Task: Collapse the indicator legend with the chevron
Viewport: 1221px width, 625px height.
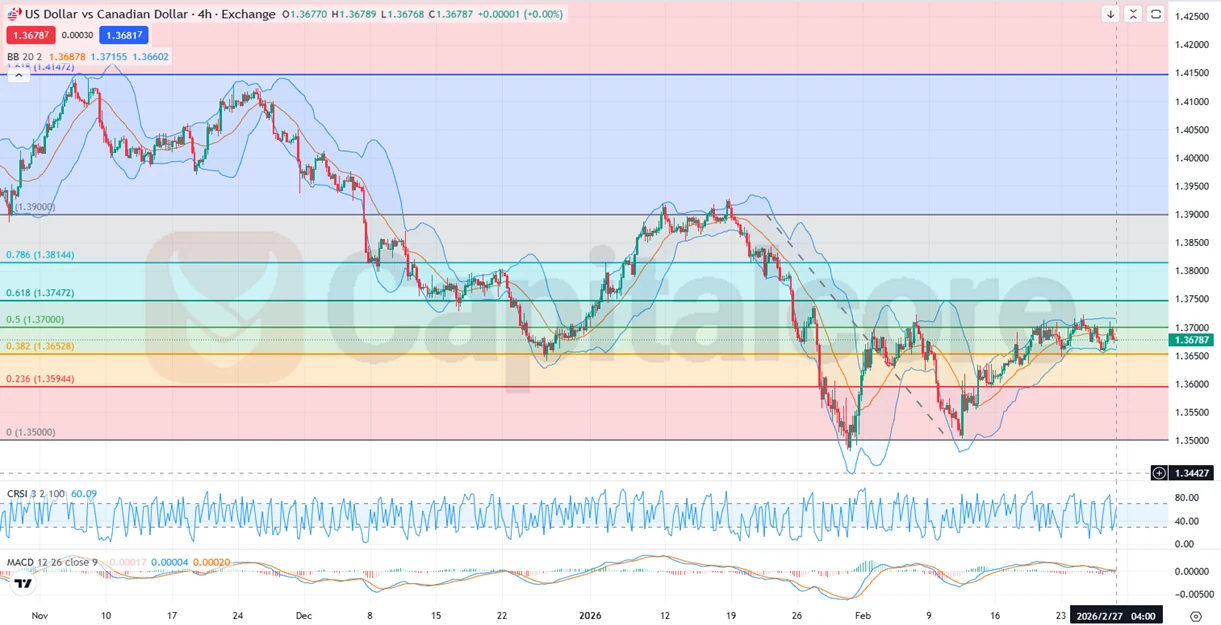Action: (18, 75)
